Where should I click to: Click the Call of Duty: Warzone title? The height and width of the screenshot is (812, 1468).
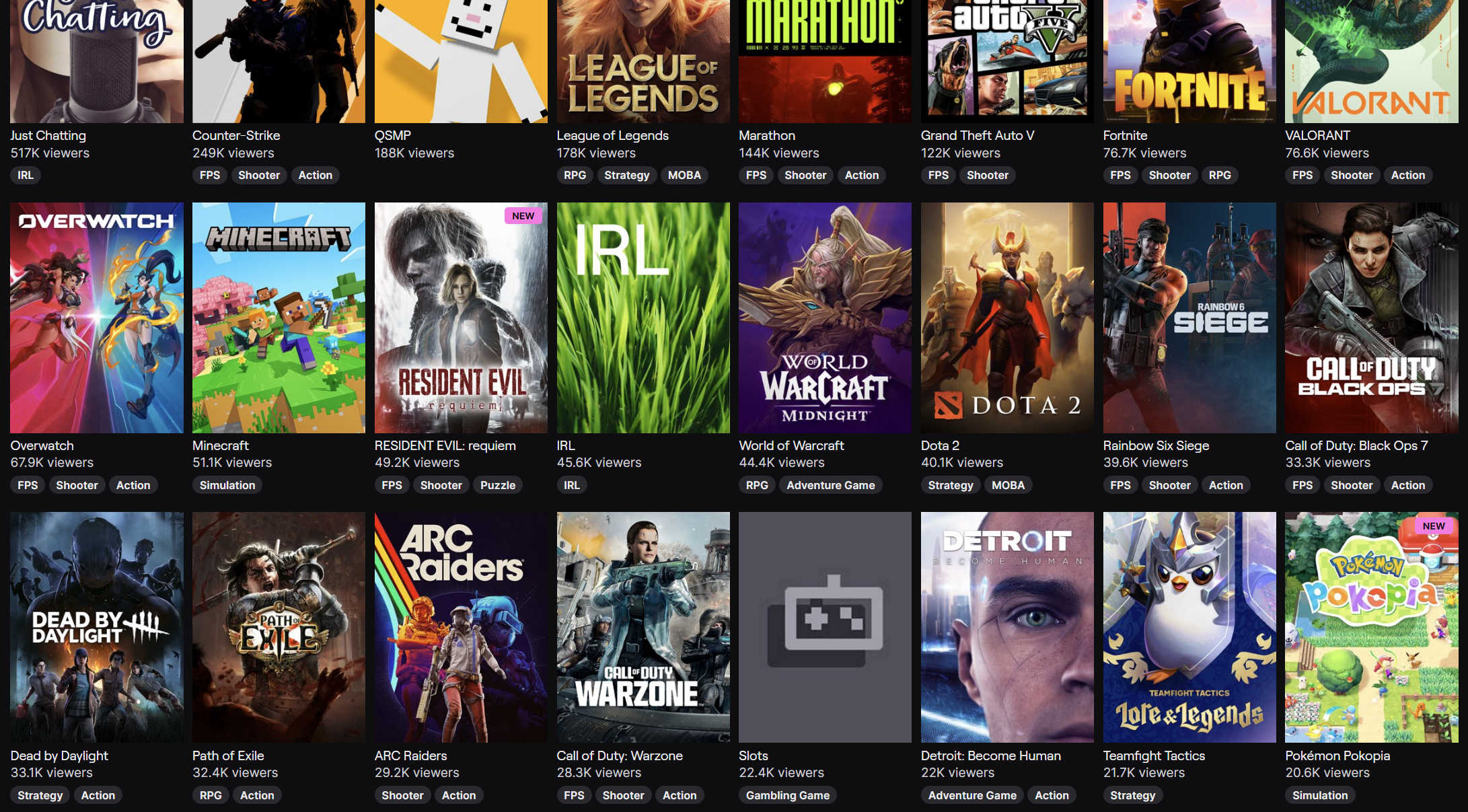tap(620, 755)
